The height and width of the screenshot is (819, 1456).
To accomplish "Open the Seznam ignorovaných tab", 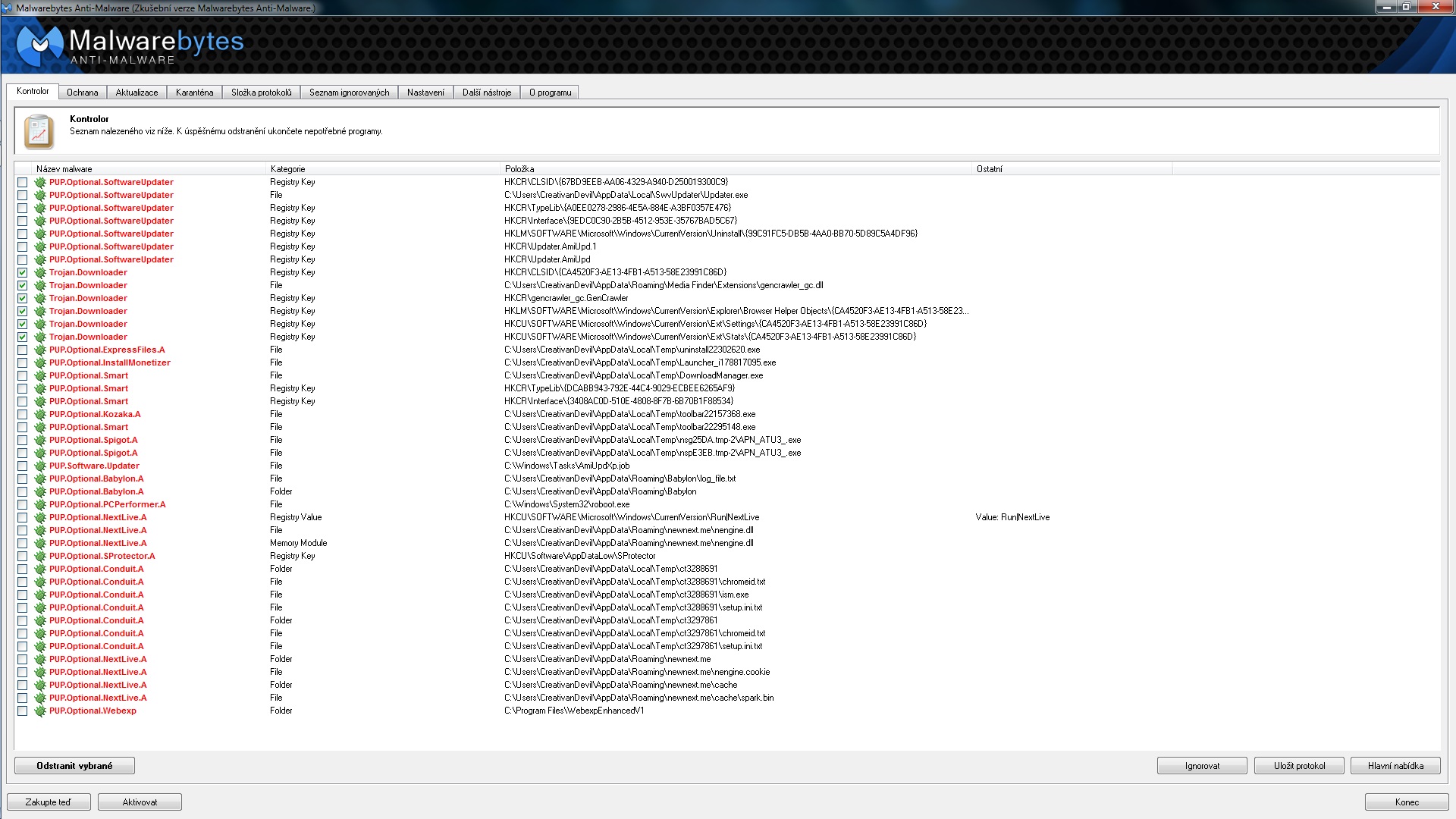I will 349,93.
